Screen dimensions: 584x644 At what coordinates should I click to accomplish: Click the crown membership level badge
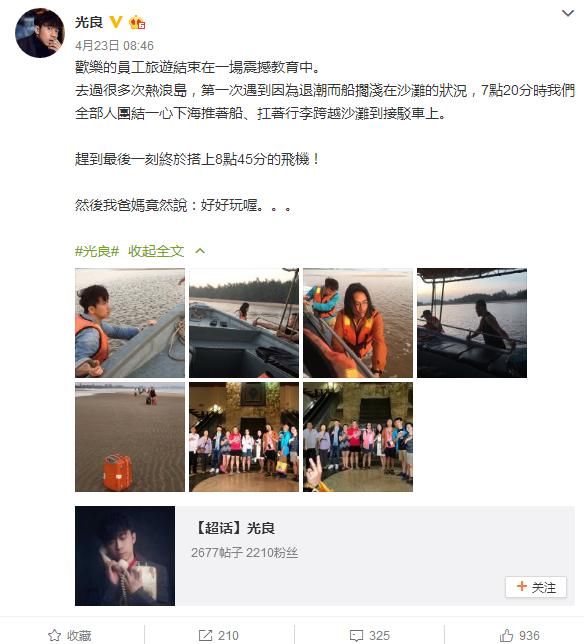(x=137, y=22)
